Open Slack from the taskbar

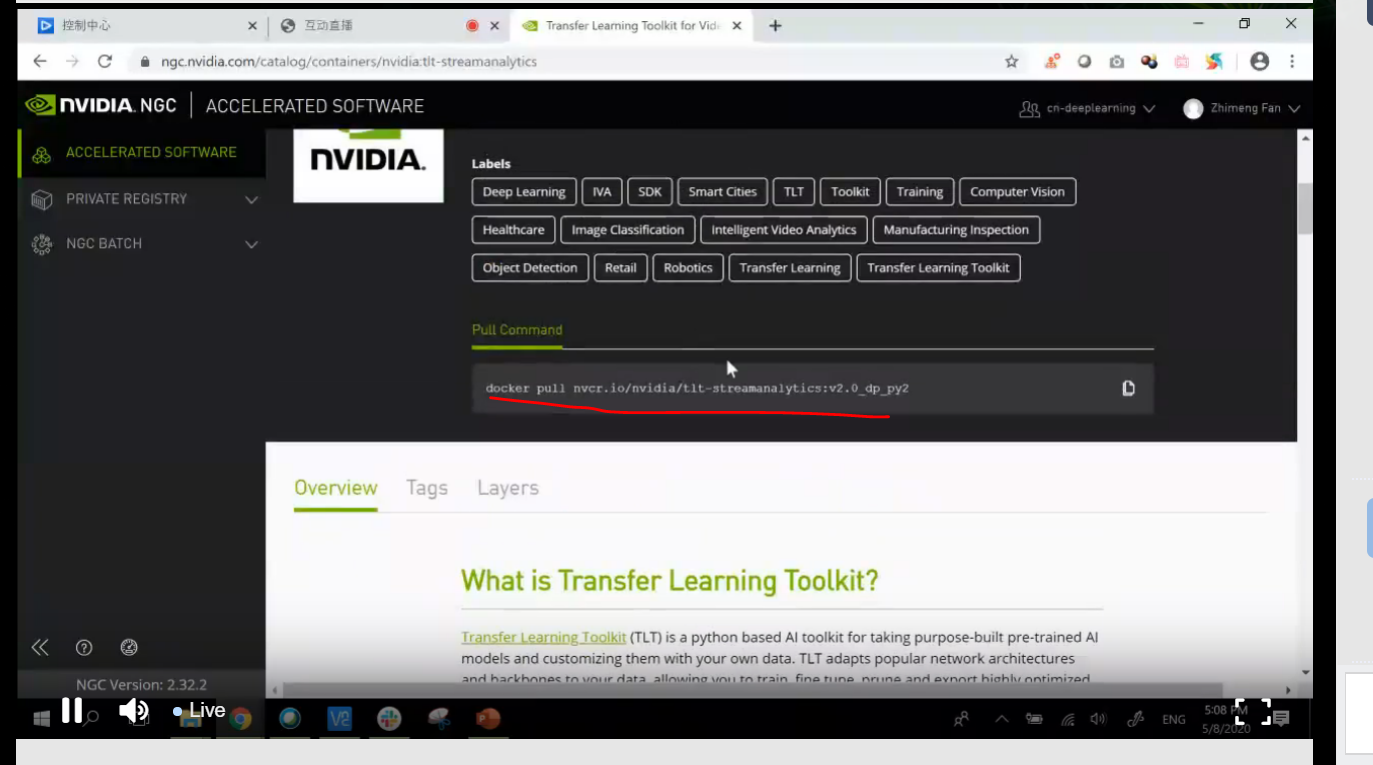[389, 718]
